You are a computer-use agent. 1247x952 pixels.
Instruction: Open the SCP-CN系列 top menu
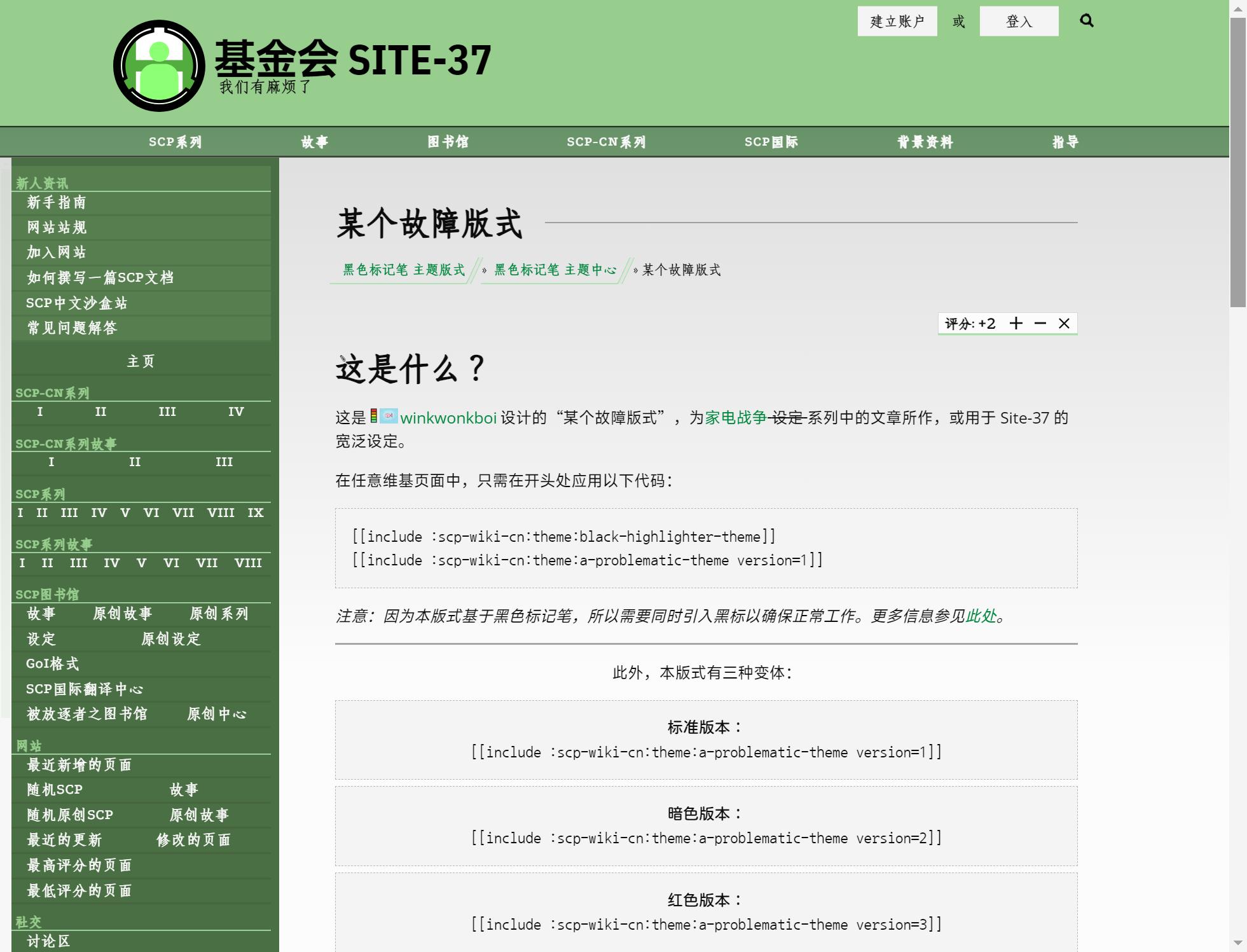[606, 142]
